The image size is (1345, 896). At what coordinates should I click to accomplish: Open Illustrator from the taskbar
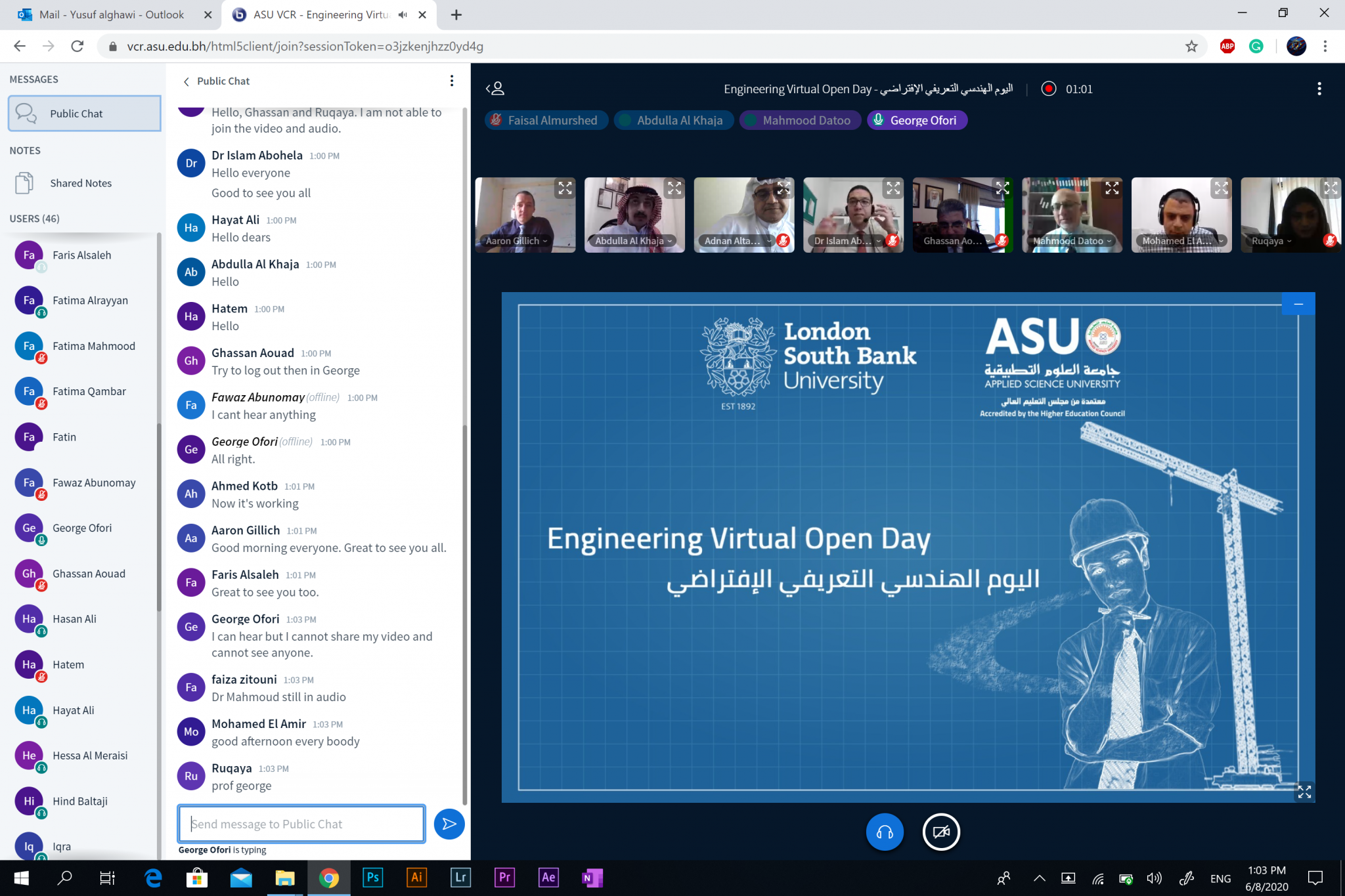pyautogui.click(x=416, y=878)
